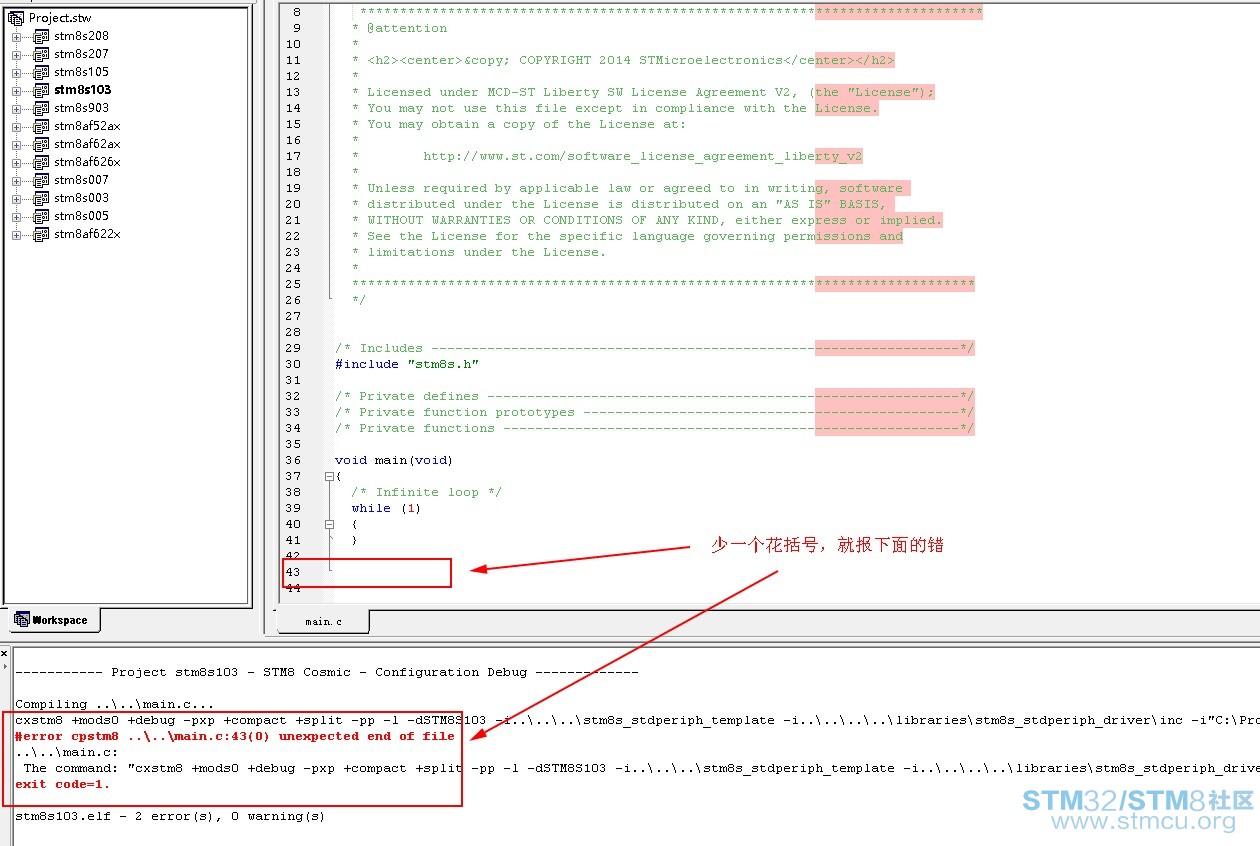Click the "unexpected end of file" error line
Image resolution: width=1260 pixels, height=846 pixels.
[235, 736]
